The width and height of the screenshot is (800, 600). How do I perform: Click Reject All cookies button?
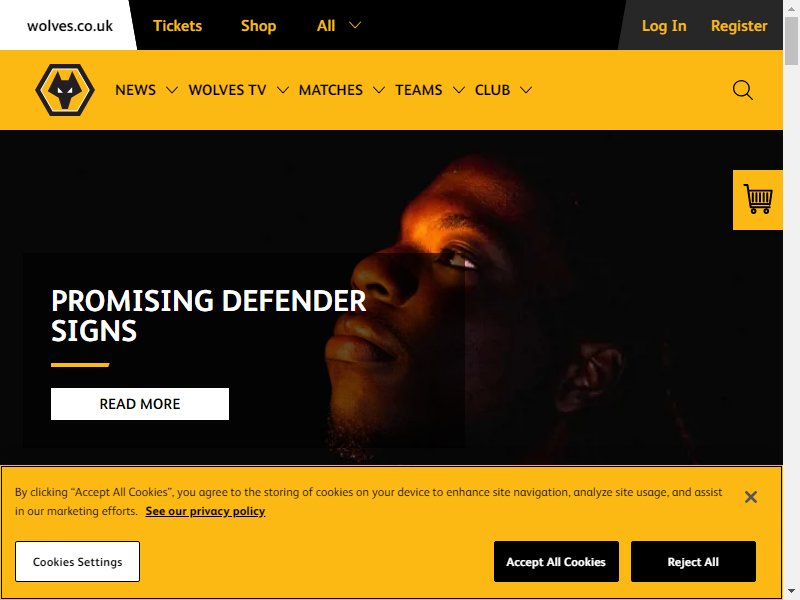click(x=693, y=562)
